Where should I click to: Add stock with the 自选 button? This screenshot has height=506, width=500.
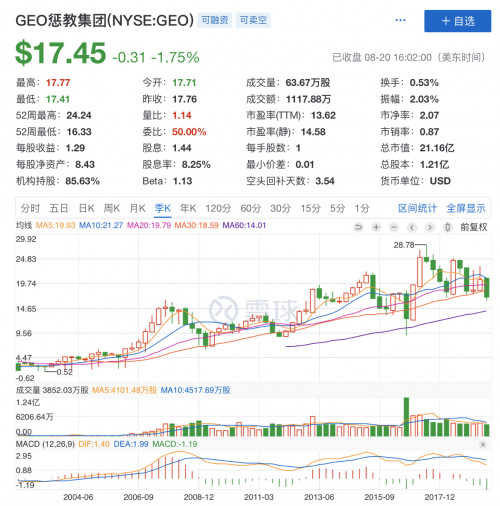click(457, 21)
